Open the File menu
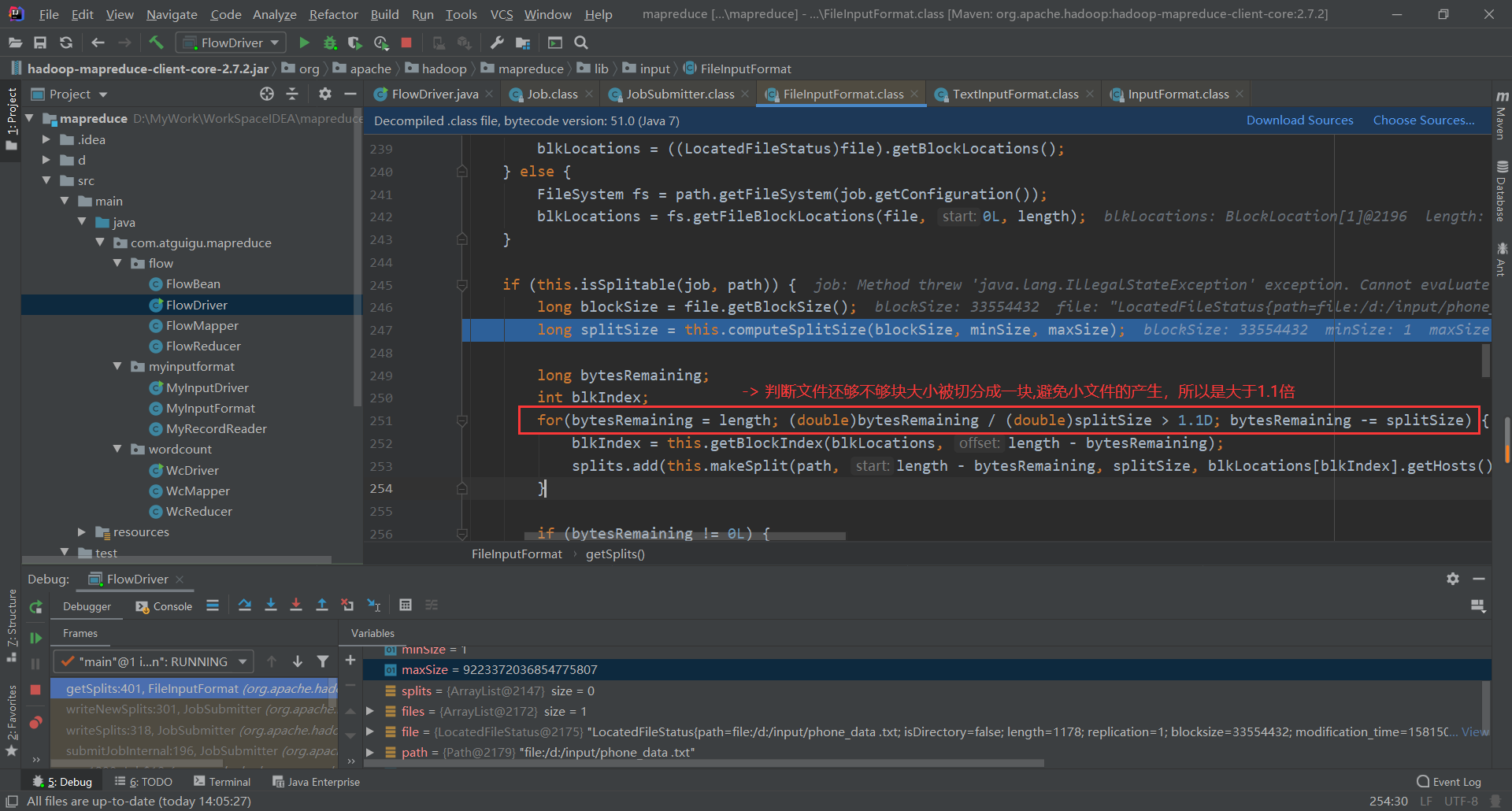Viewport: 1512px width, 811px height. (48, 14)
